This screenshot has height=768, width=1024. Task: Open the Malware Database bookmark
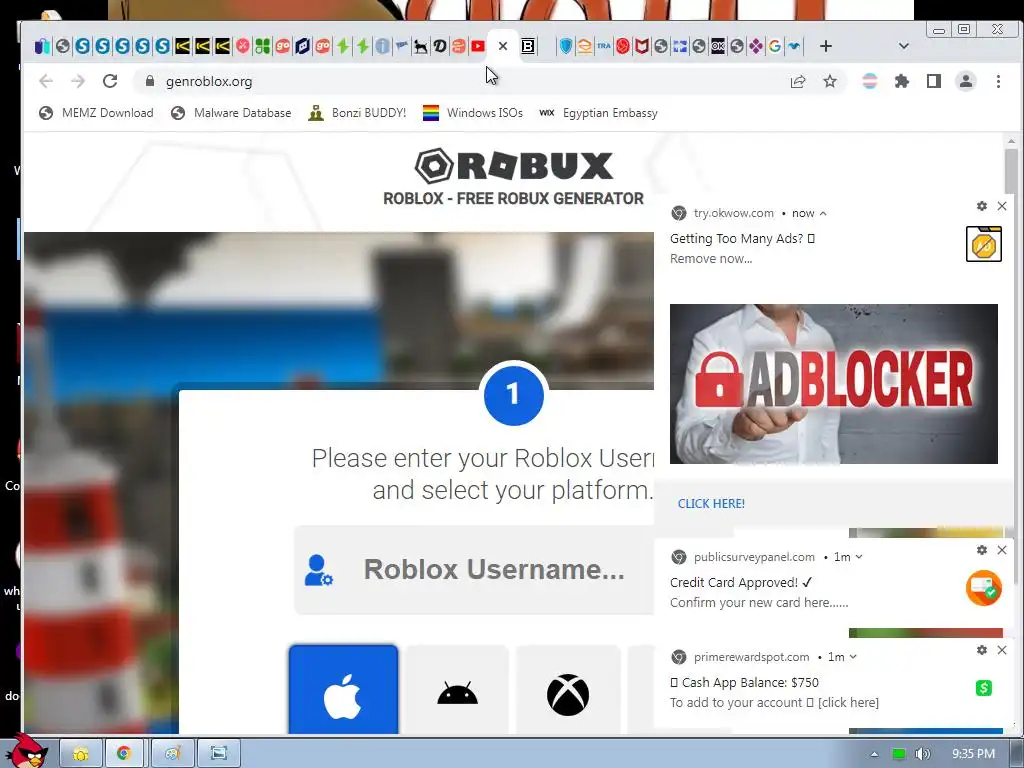coord(231,113)
